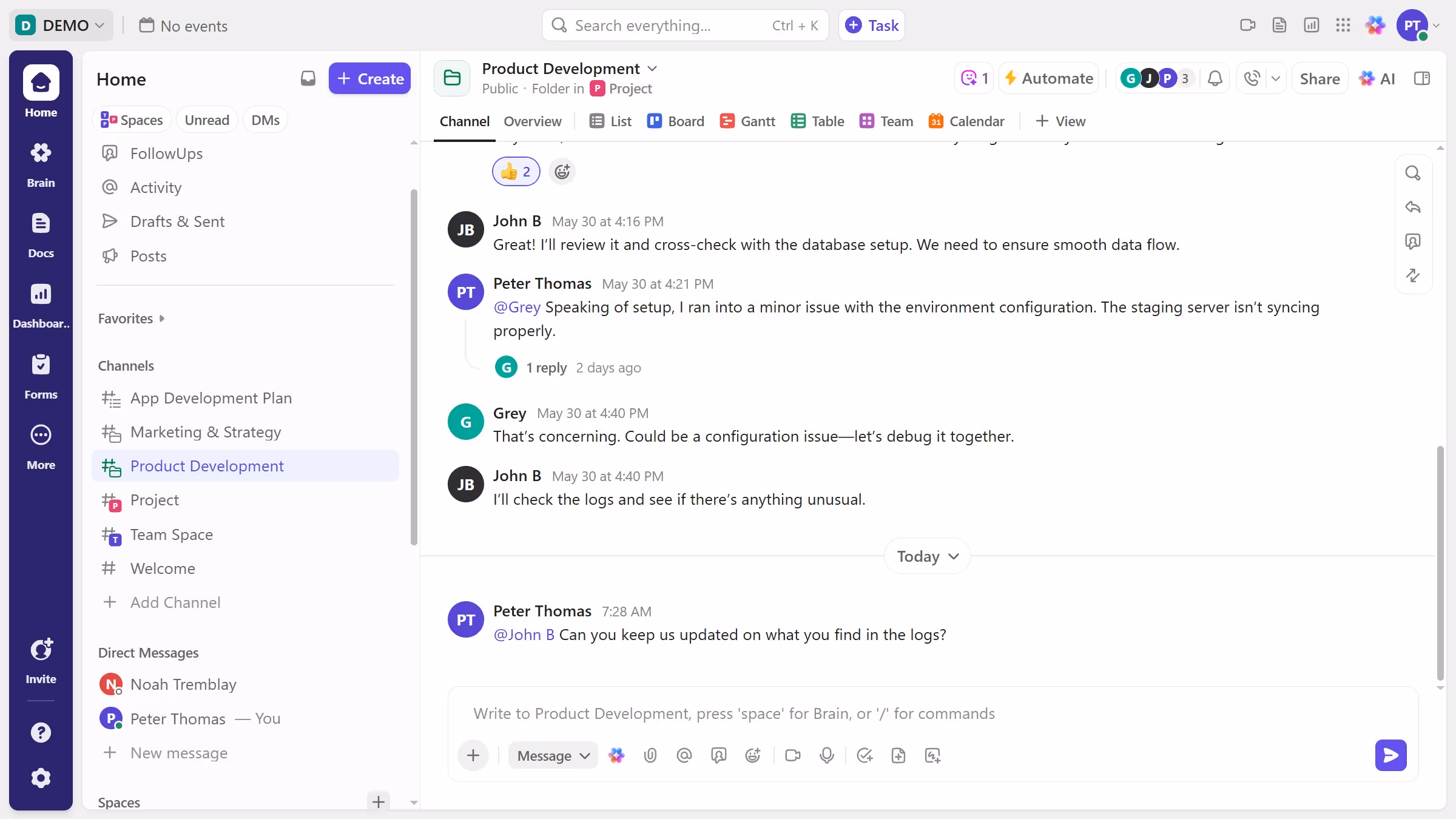Click the microphone voice clip icon
The height and width of the screenshot is (819, 1456).
pyautogui.click(x=826, y=755)
